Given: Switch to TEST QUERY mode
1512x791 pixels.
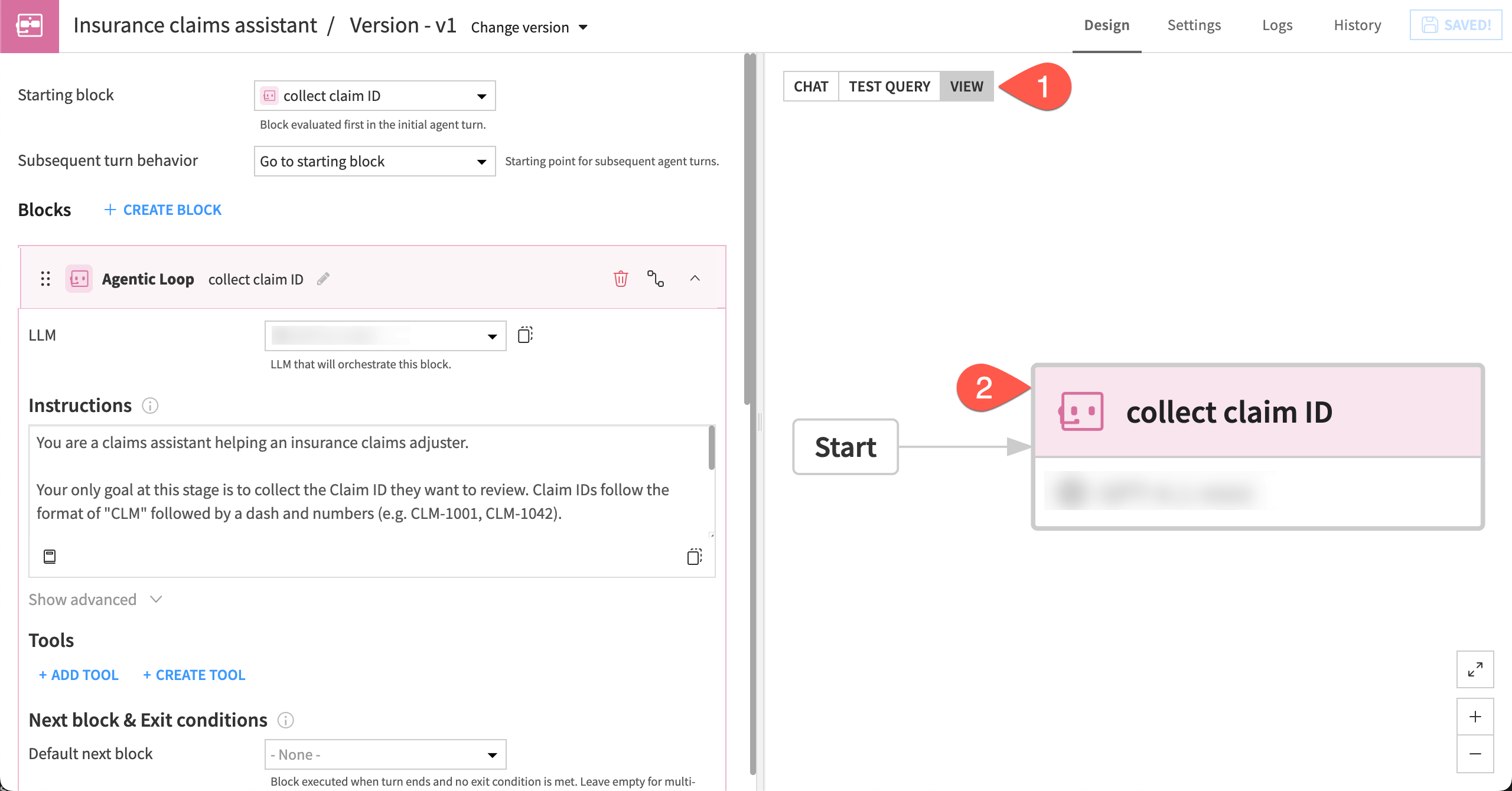Looking at the screenshot, I should (x=889, y=86).
